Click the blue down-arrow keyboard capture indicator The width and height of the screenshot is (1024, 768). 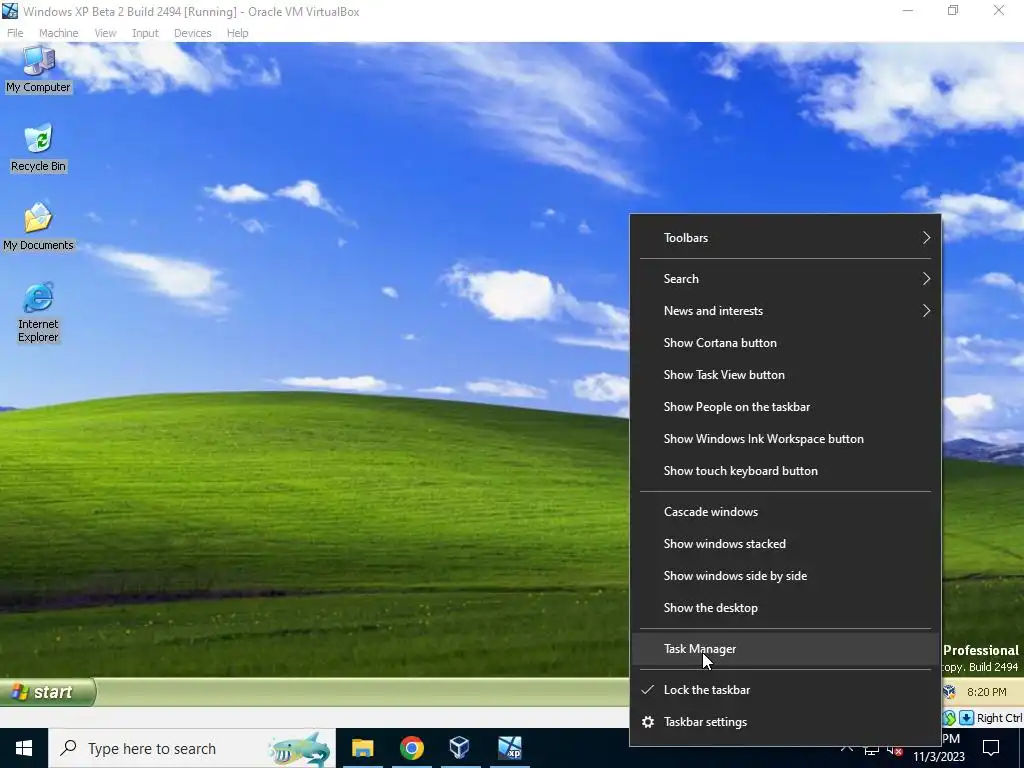pyautogui.click(x=966, y=718)
